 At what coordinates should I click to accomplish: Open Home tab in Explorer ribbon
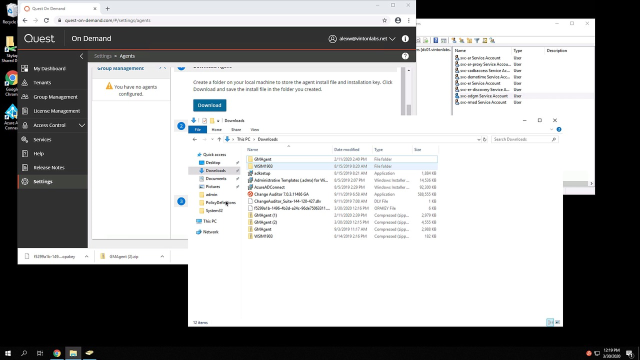pyautogui.click(x=216, y=129)
